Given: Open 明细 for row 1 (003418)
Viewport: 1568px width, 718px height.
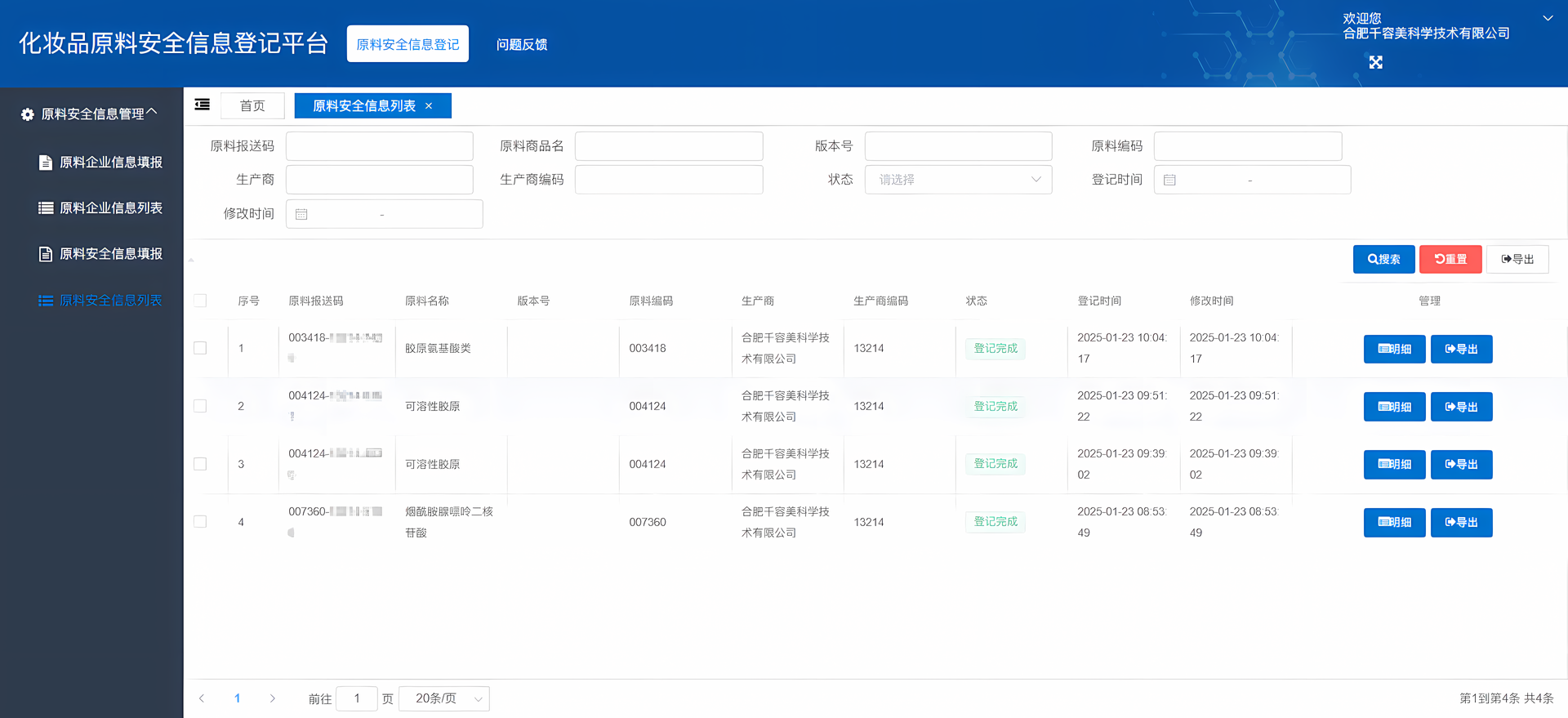Looking at the screenshot, I should coord(1394,349).
